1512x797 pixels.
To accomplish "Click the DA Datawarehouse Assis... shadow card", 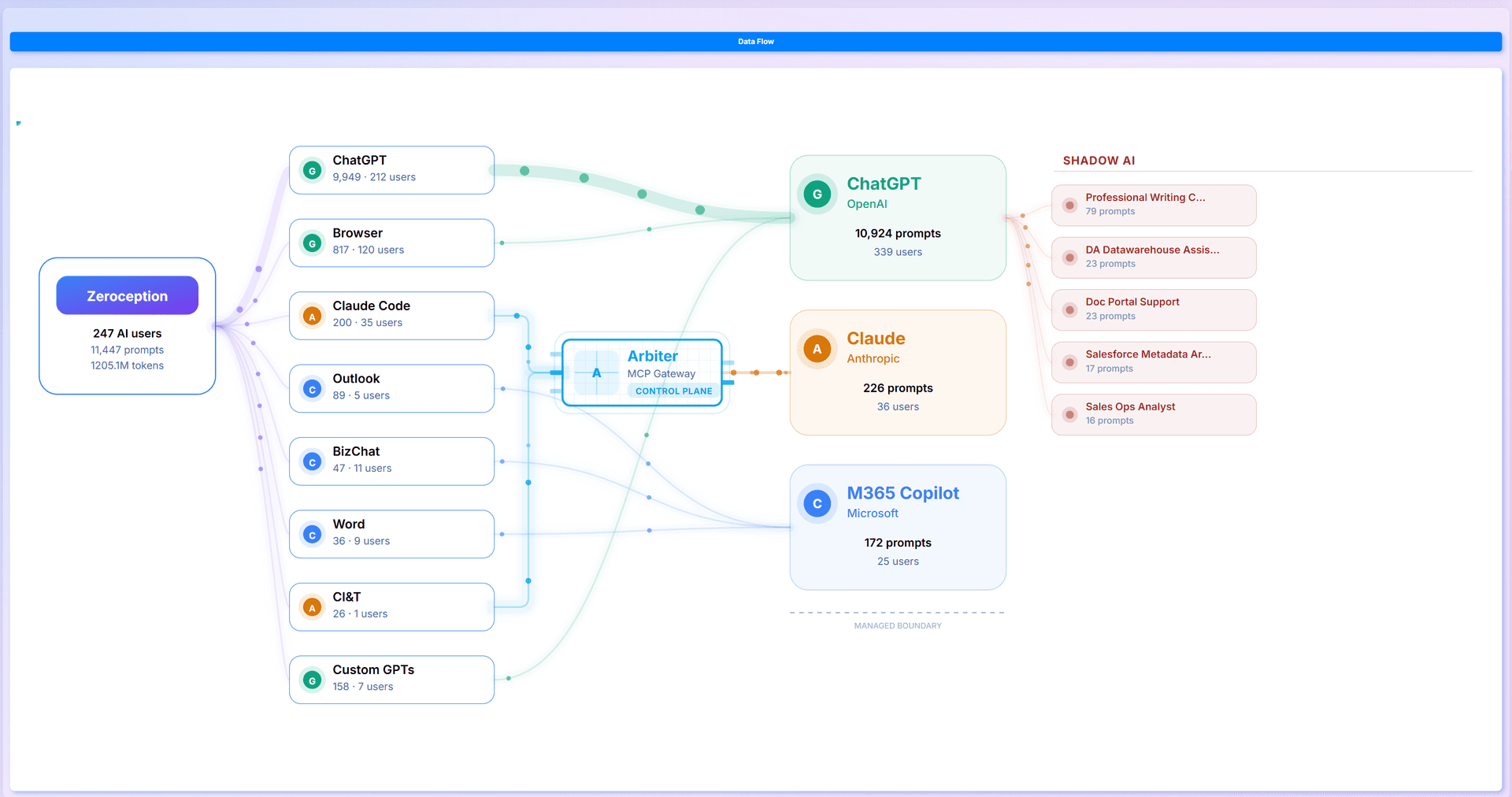I will tap(1154, 258).
